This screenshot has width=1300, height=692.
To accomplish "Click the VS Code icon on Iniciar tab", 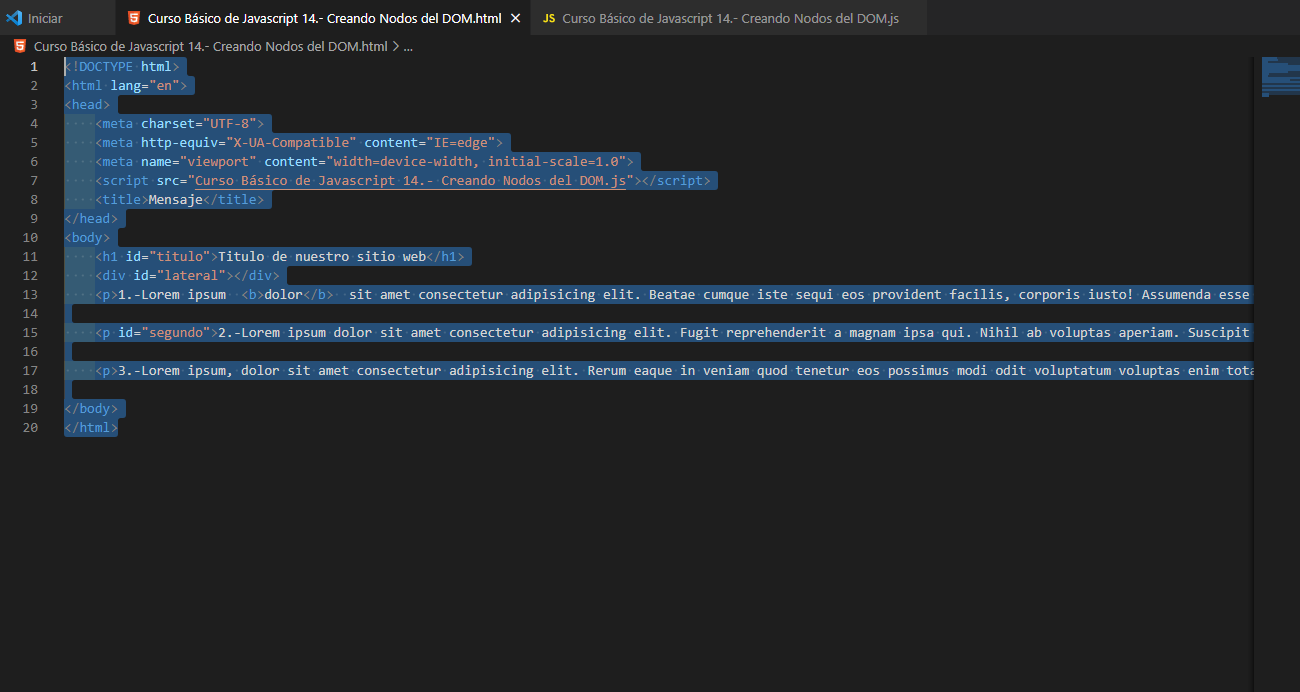I will 14,18.
